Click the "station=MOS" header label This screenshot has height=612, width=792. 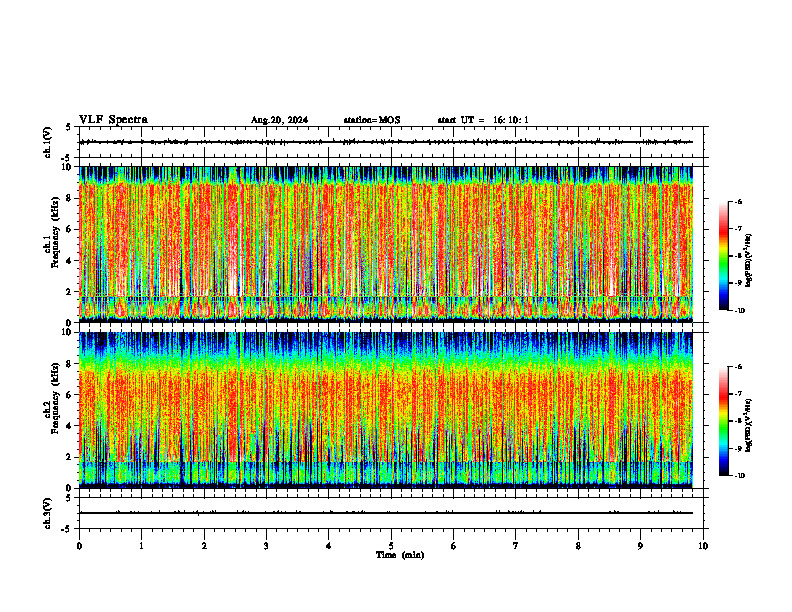372,120
